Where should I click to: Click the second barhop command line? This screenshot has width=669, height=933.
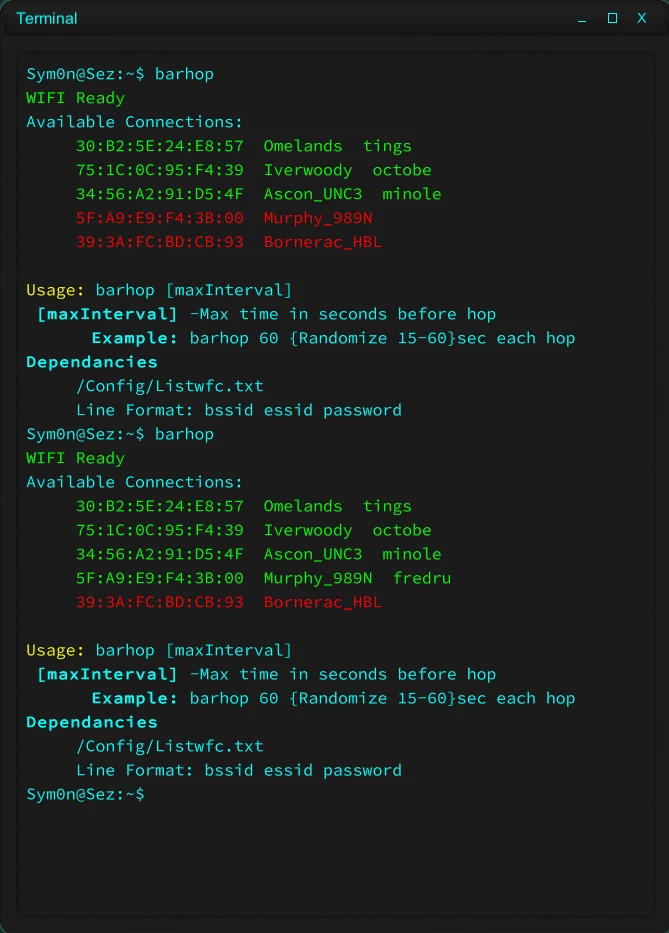120,434
